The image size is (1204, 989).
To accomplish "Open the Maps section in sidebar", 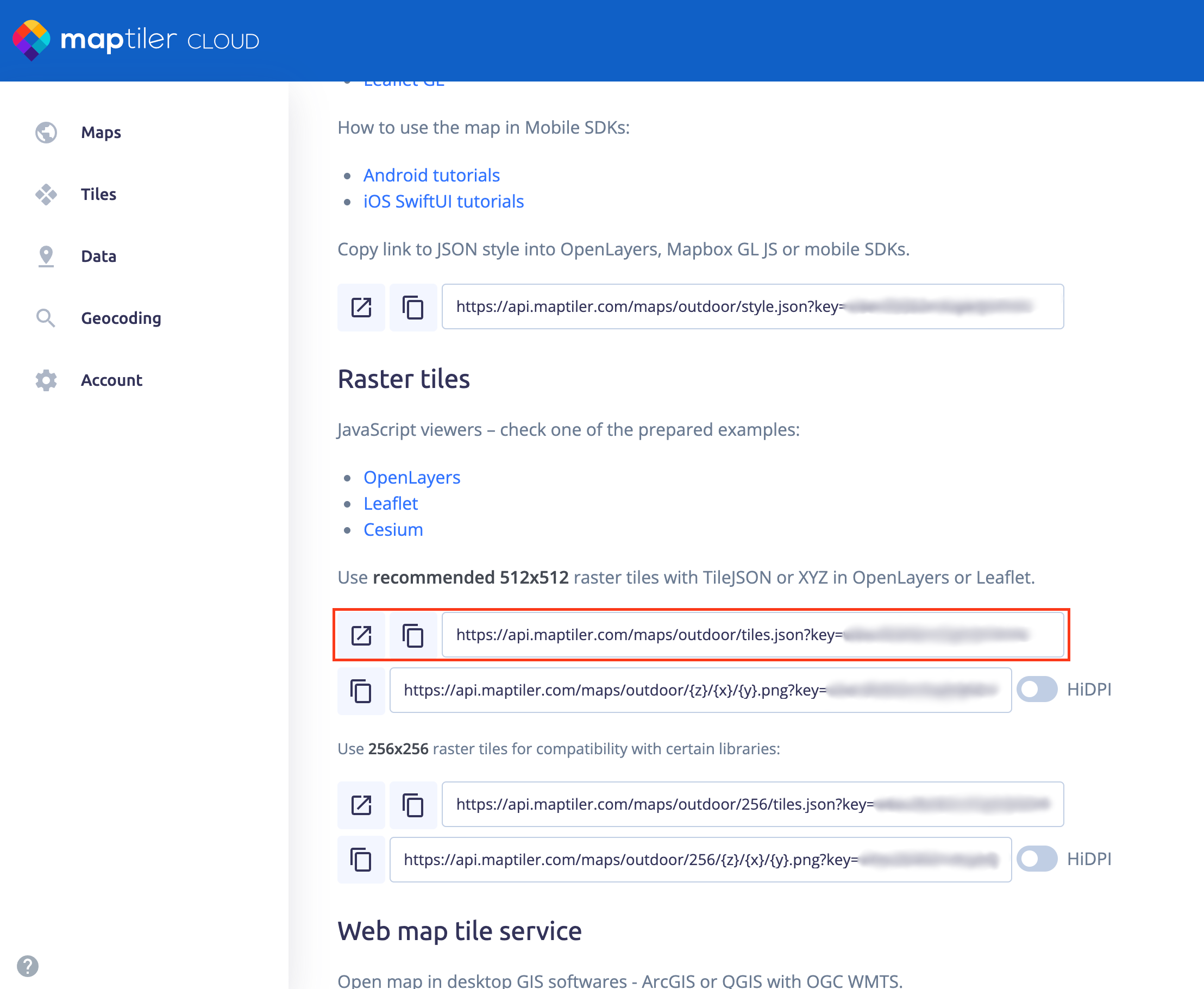I will click(101, 132).
